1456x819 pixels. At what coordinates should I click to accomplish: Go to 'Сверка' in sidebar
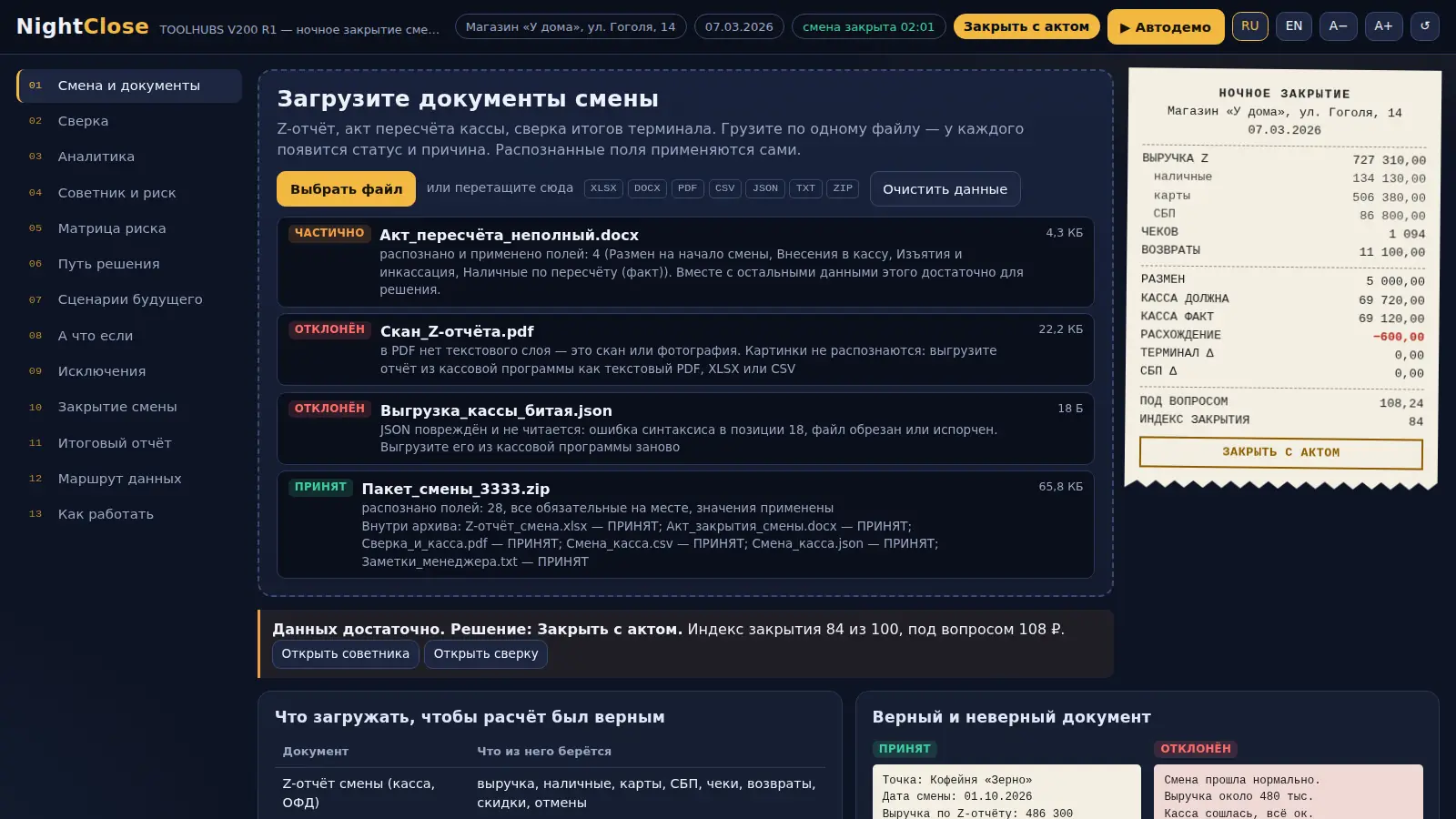coord(129,121)
